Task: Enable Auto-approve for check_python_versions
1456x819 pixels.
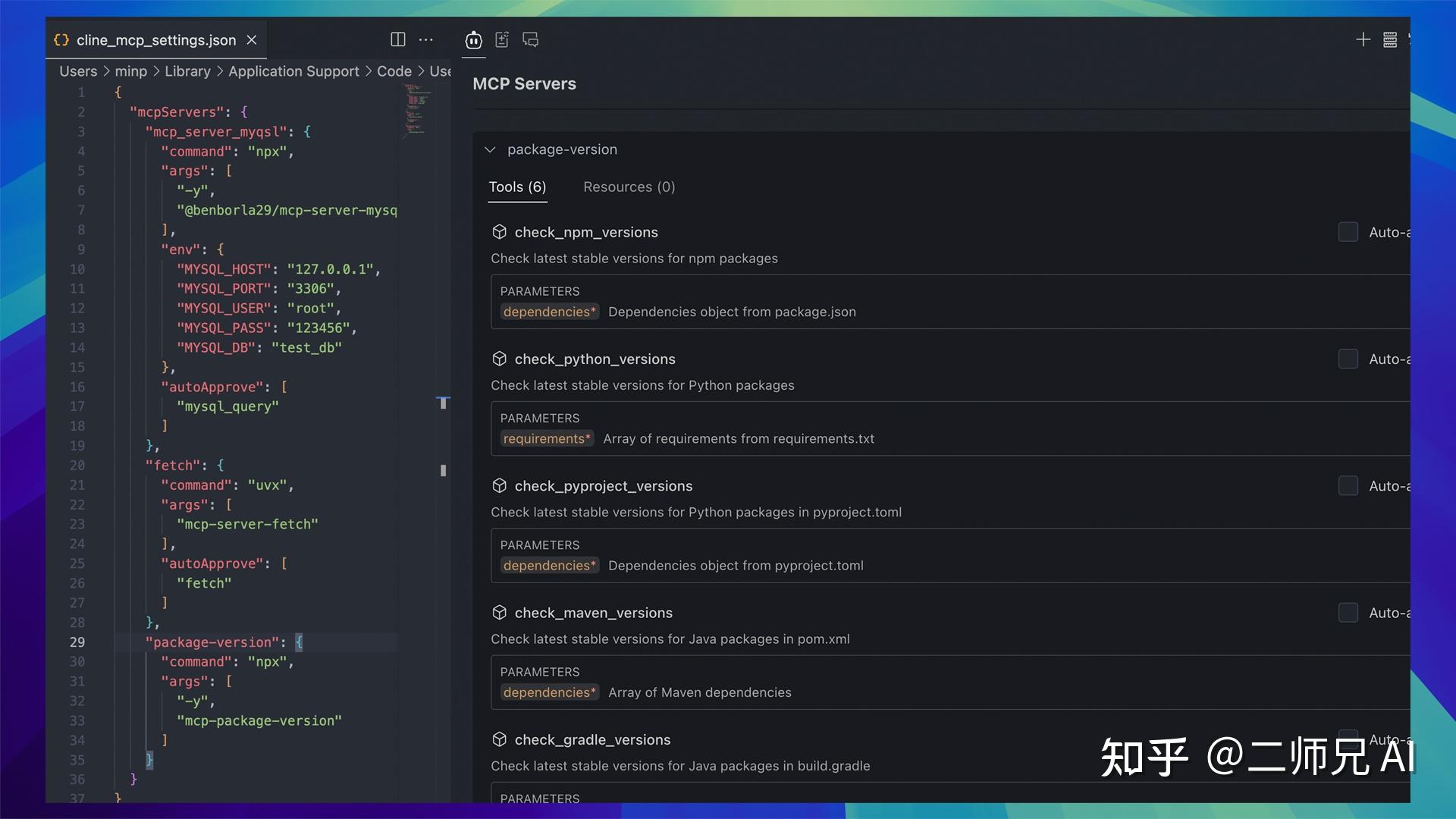Action: coord(1348,359)
